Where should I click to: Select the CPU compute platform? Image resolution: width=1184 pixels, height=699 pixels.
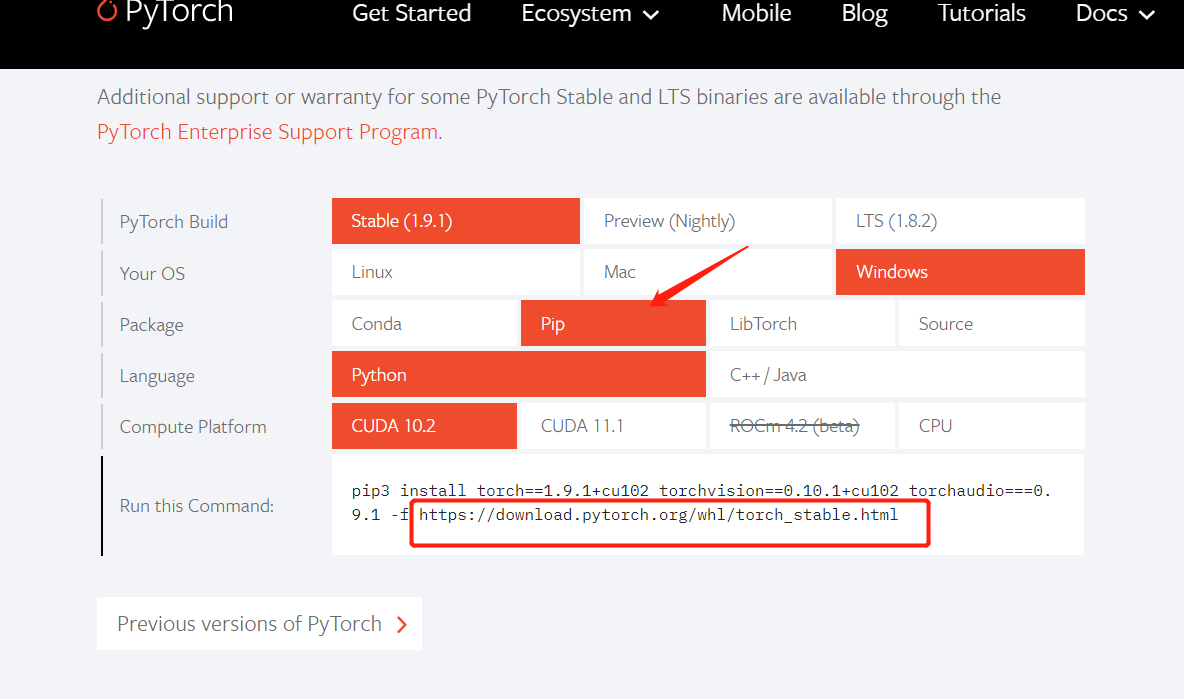click(x=991, y=426)
